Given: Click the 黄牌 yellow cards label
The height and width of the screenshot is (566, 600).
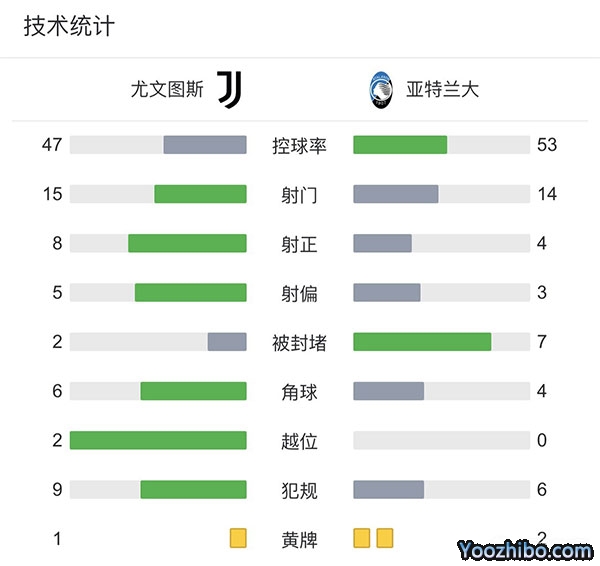Looking at the screenshot, I should click(x=299, y=540).
